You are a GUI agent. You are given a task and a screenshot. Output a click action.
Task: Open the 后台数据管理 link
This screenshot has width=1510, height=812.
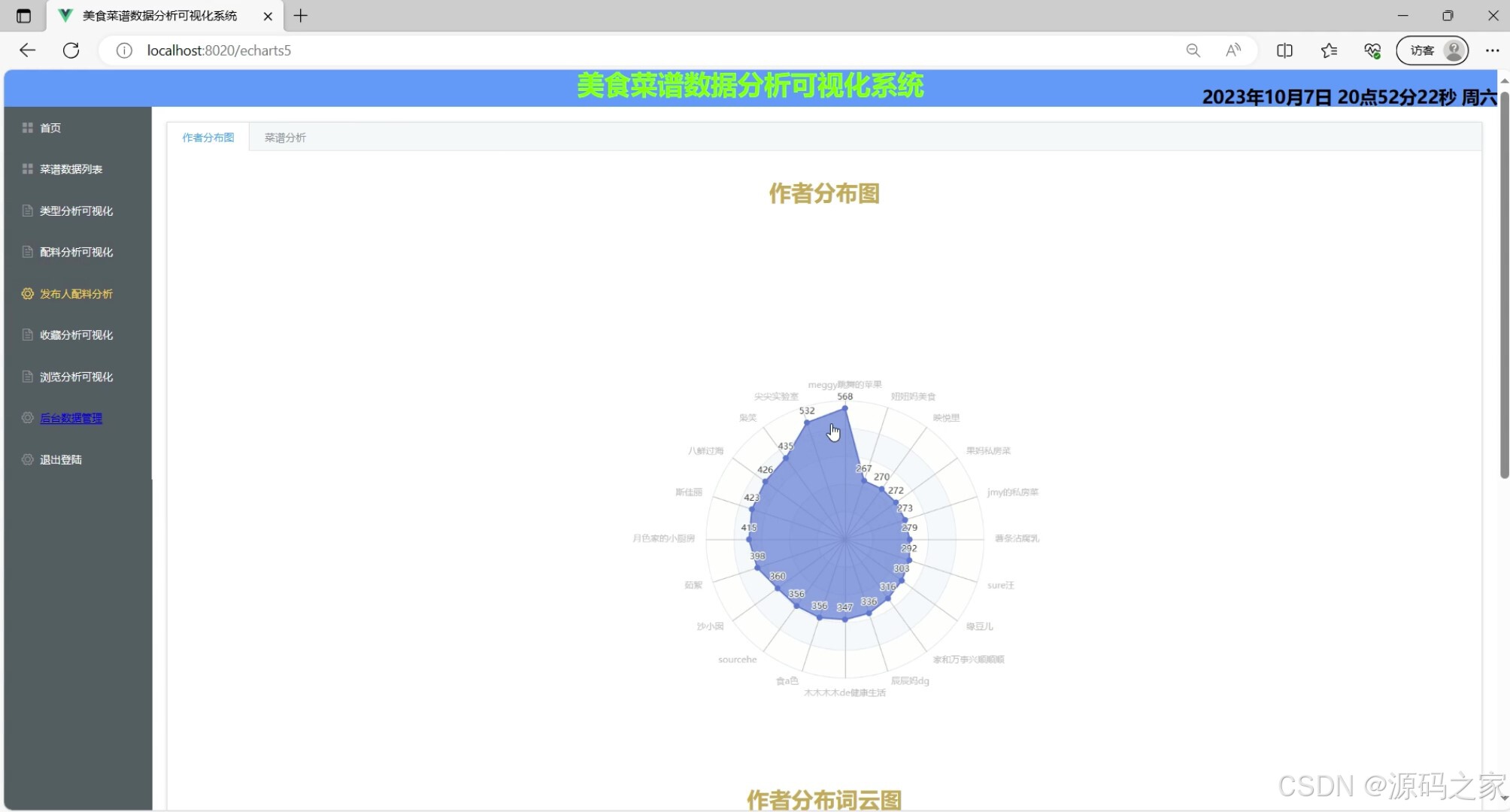pyautogui.click(x=71, y=417)
